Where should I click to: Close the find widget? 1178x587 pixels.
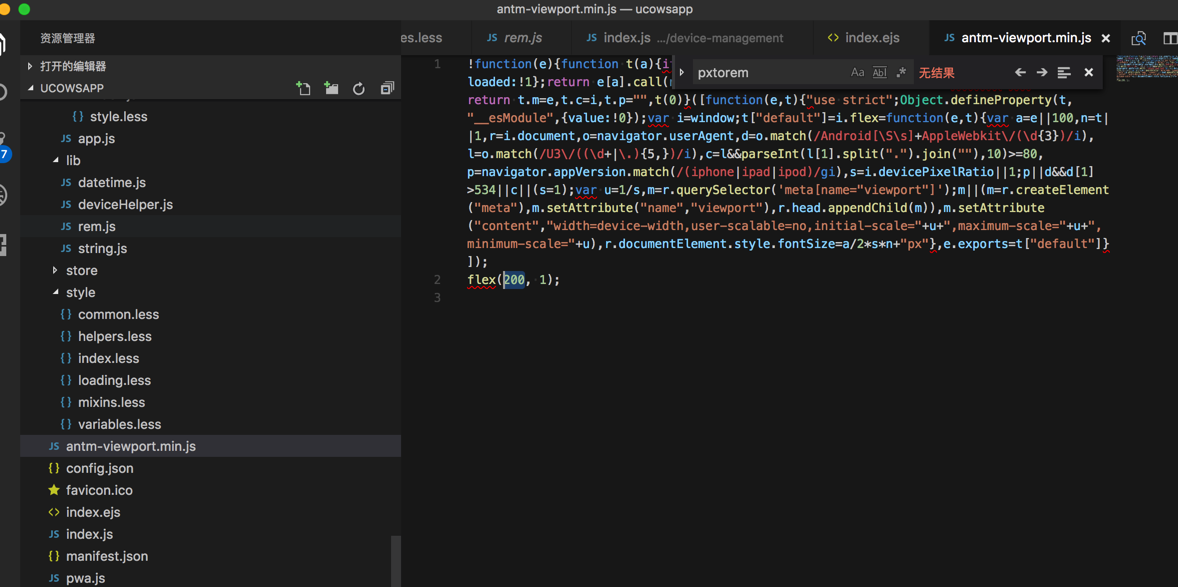tap(1089, 73)
